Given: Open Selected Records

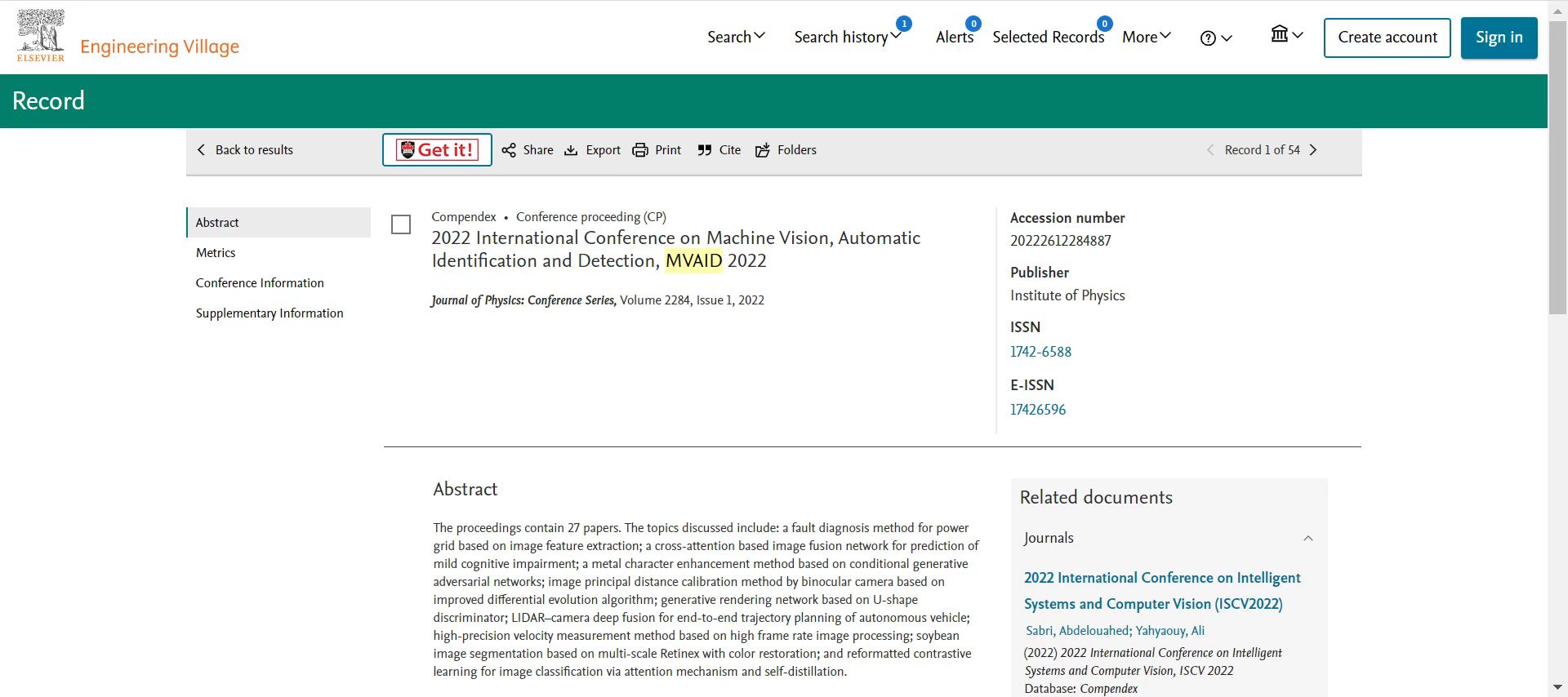Looking at the screenshot, I should click(x=1049, y=37).
